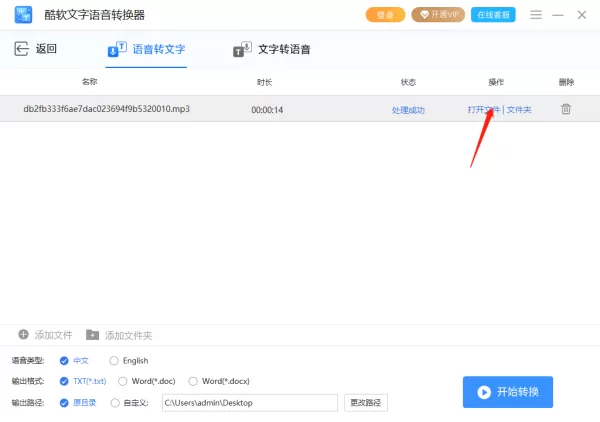
Task: Click the 时长 column header
Action: click(264, 82)
